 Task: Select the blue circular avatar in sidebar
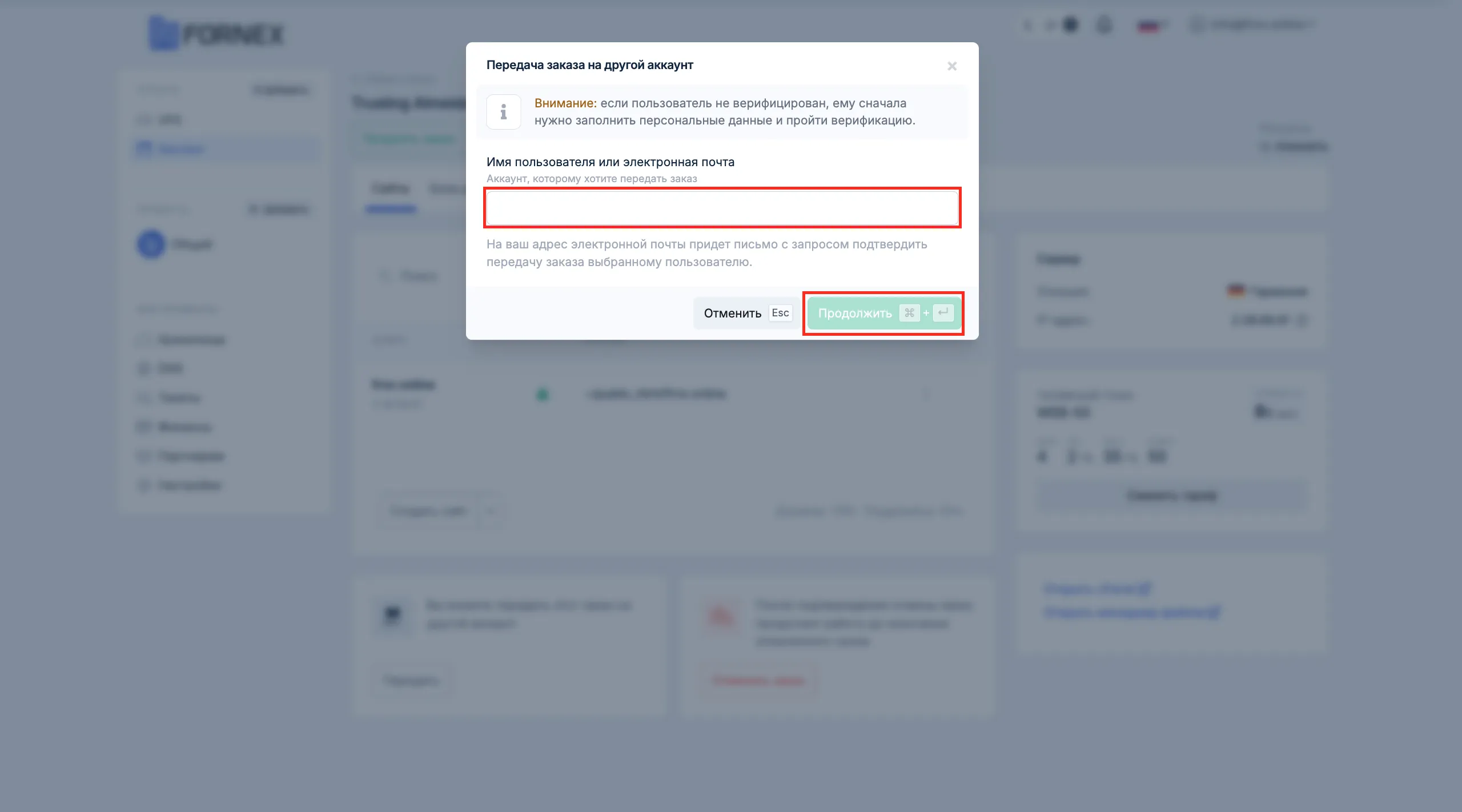(x=151, y=244)
